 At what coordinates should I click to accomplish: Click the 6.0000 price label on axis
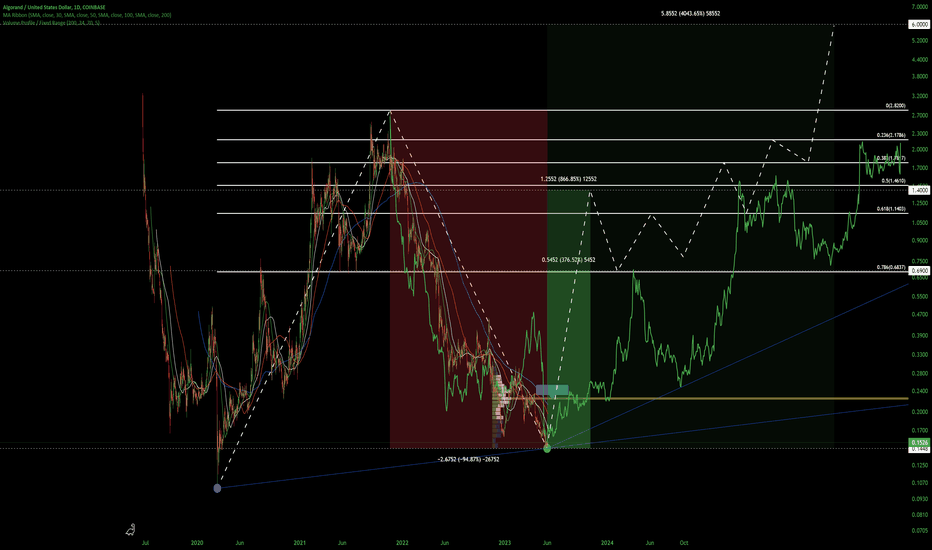click(x=919, y=24)
